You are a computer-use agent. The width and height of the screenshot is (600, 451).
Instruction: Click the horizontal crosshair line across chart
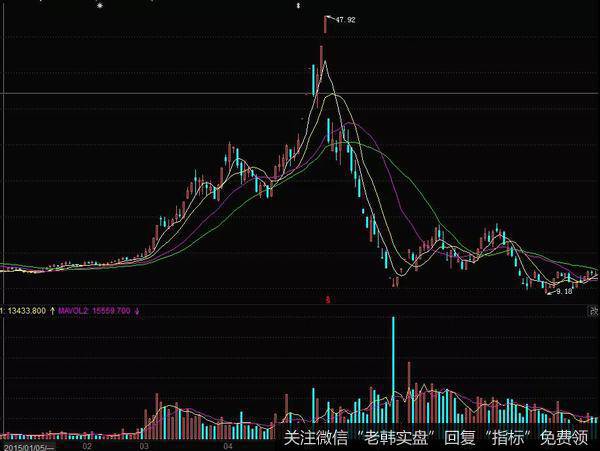point(300,93)
